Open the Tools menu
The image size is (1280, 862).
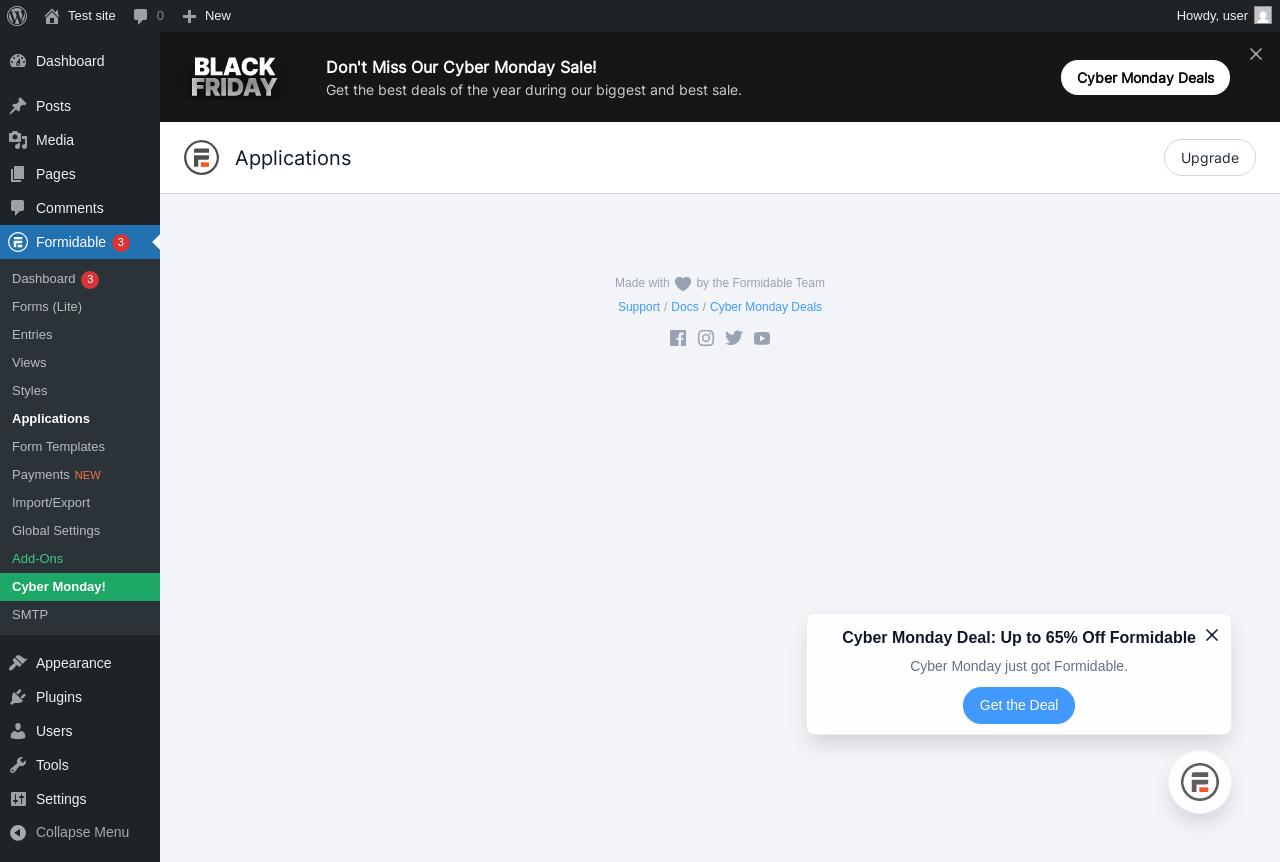[x=80, y=765]
